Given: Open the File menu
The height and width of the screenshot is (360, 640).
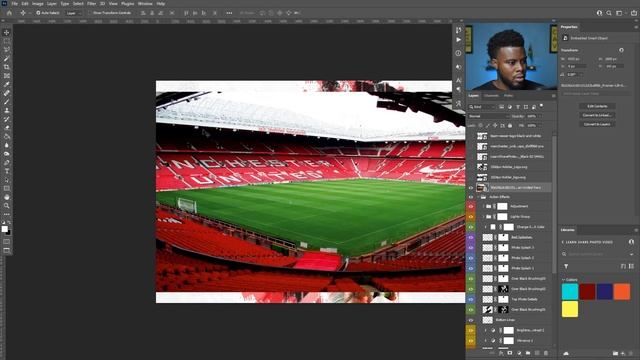Looking at the screenshot, I should pyautogui.click(x=14, y=4).
